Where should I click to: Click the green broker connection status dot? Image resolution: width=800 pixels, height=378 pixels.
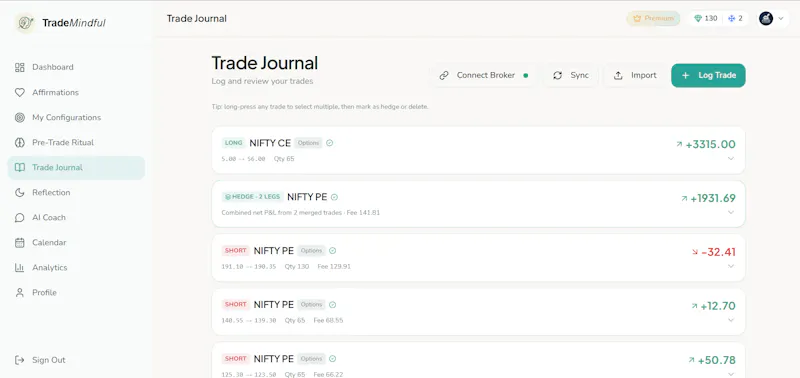[x=526, y=75]
